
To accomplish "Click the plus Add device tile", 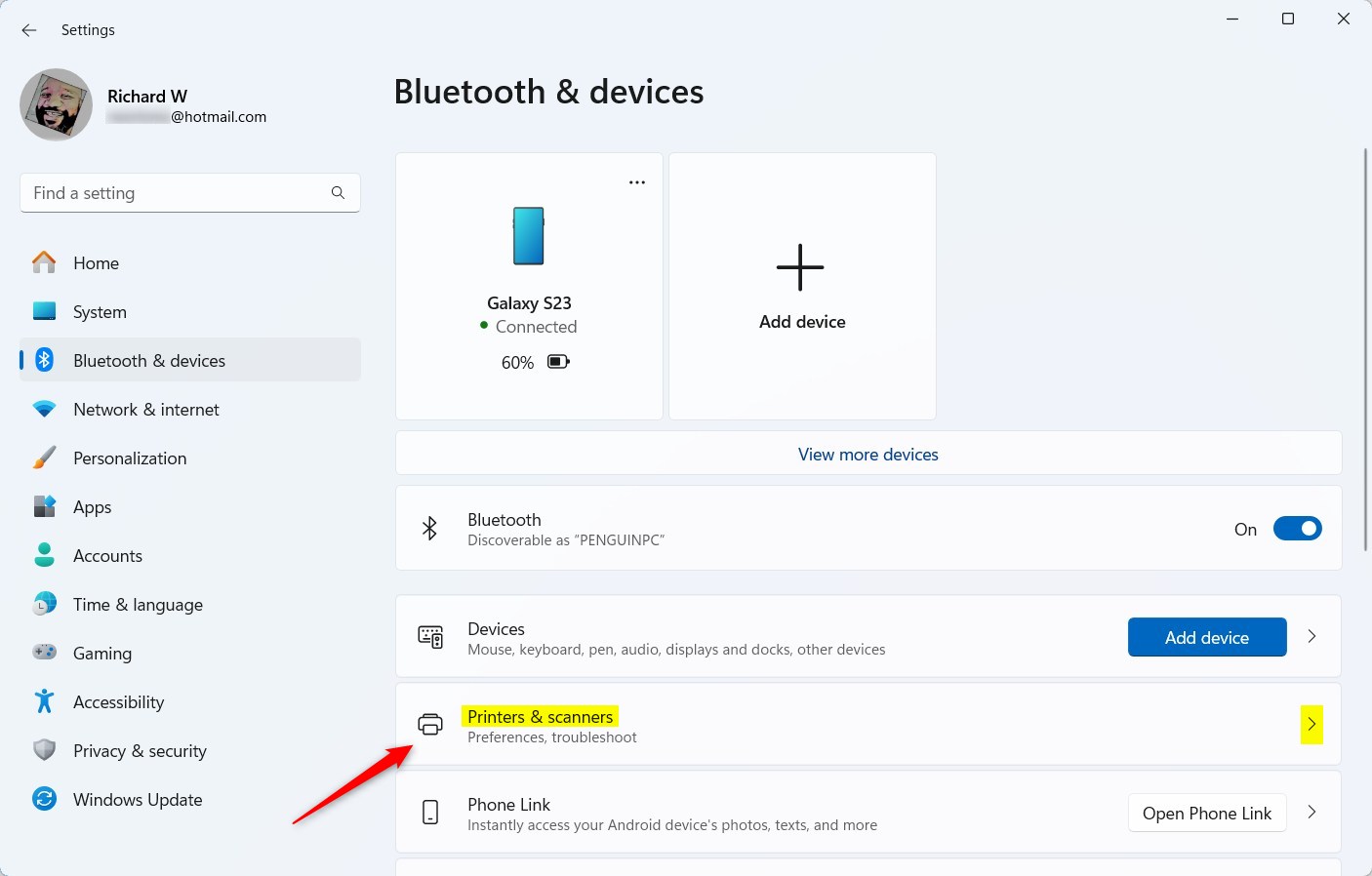I will 802,286.
